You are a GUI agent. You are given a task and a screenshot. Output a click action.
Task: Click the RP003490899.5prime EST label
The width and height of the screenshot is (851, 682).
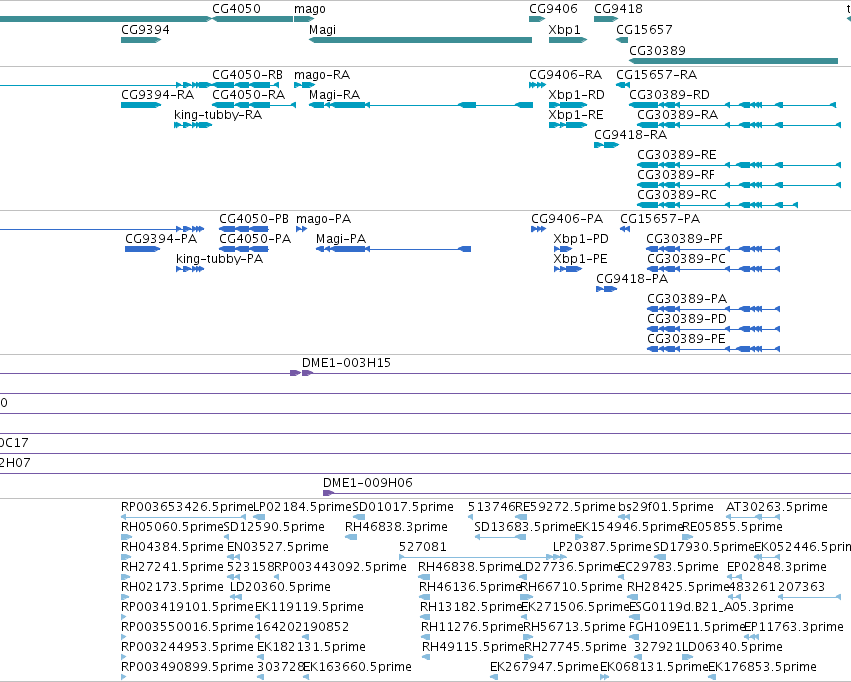[187, 667]
